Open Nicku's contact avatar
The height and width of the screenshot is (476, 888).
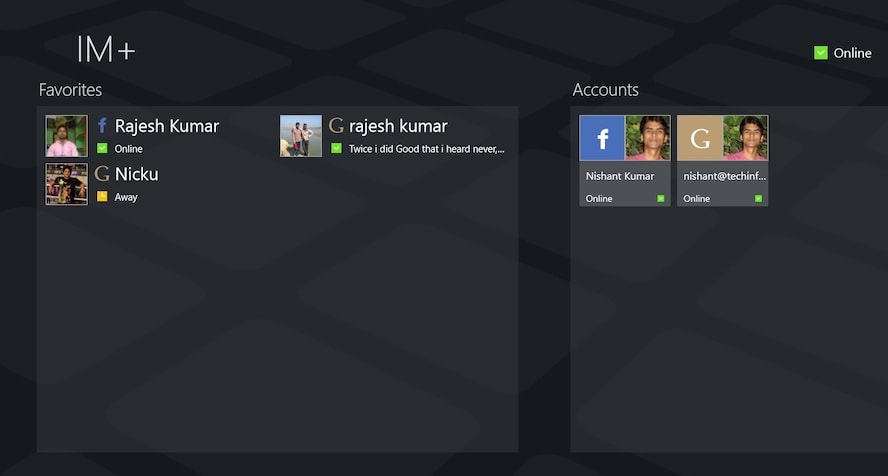pos(67,184)
